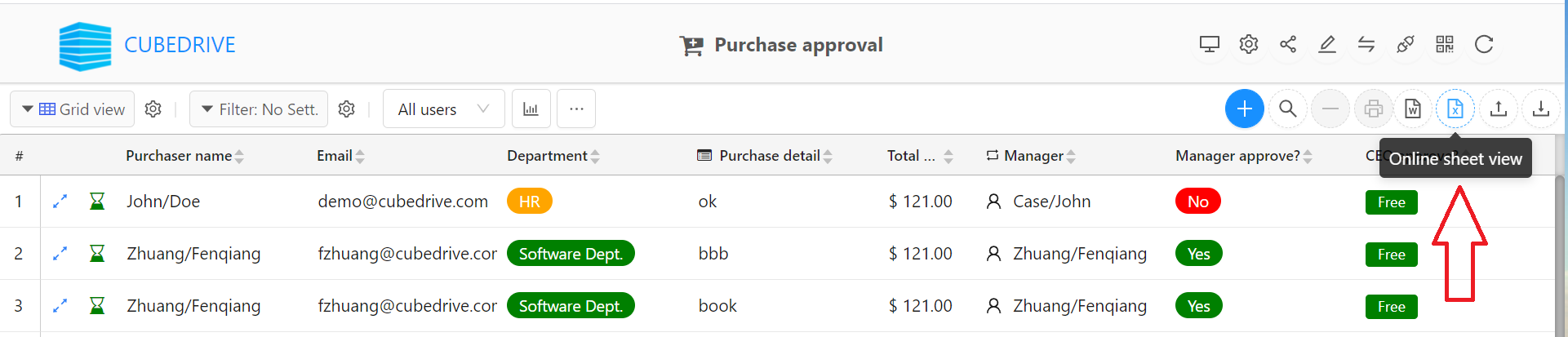Open the Grid view dropdown
The height and width of the screenshot is (337, 1568).
point(72,109)
